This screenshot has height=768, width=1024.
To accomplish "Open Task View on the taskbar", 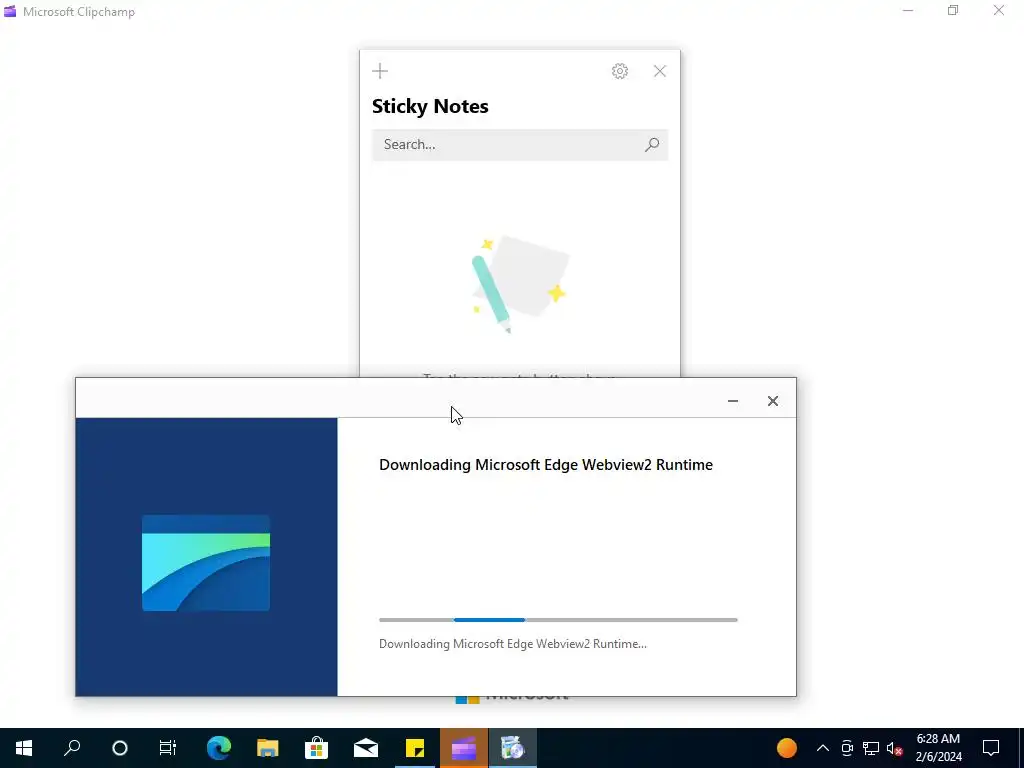I will tap(168, 748).
